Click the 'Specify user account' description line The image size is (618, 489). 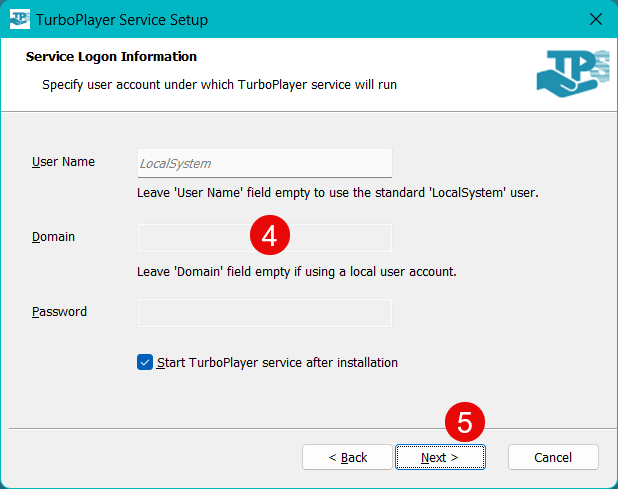(219, 85)
